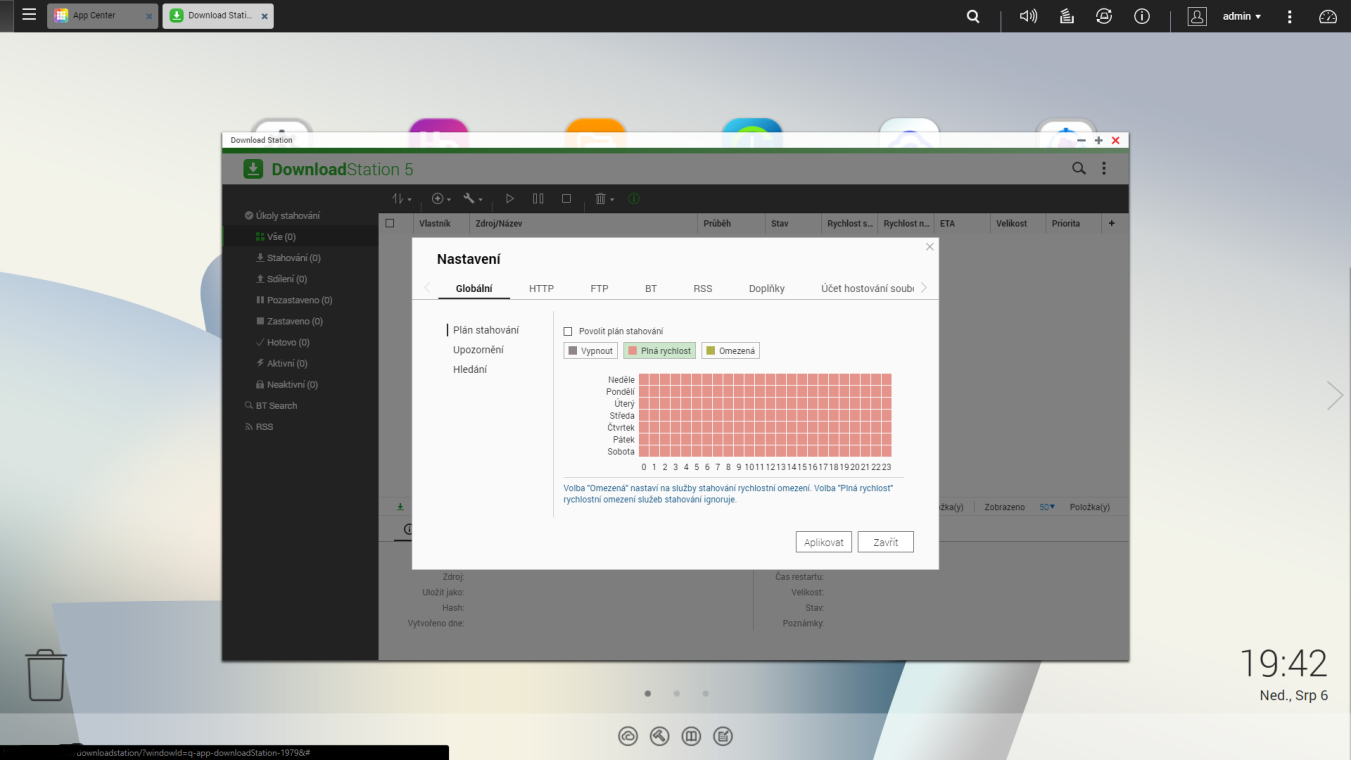This screenshot has height=760, width=1351.
Task: Click Download Station's search magnifier icon
Action: pos(1079,169)
